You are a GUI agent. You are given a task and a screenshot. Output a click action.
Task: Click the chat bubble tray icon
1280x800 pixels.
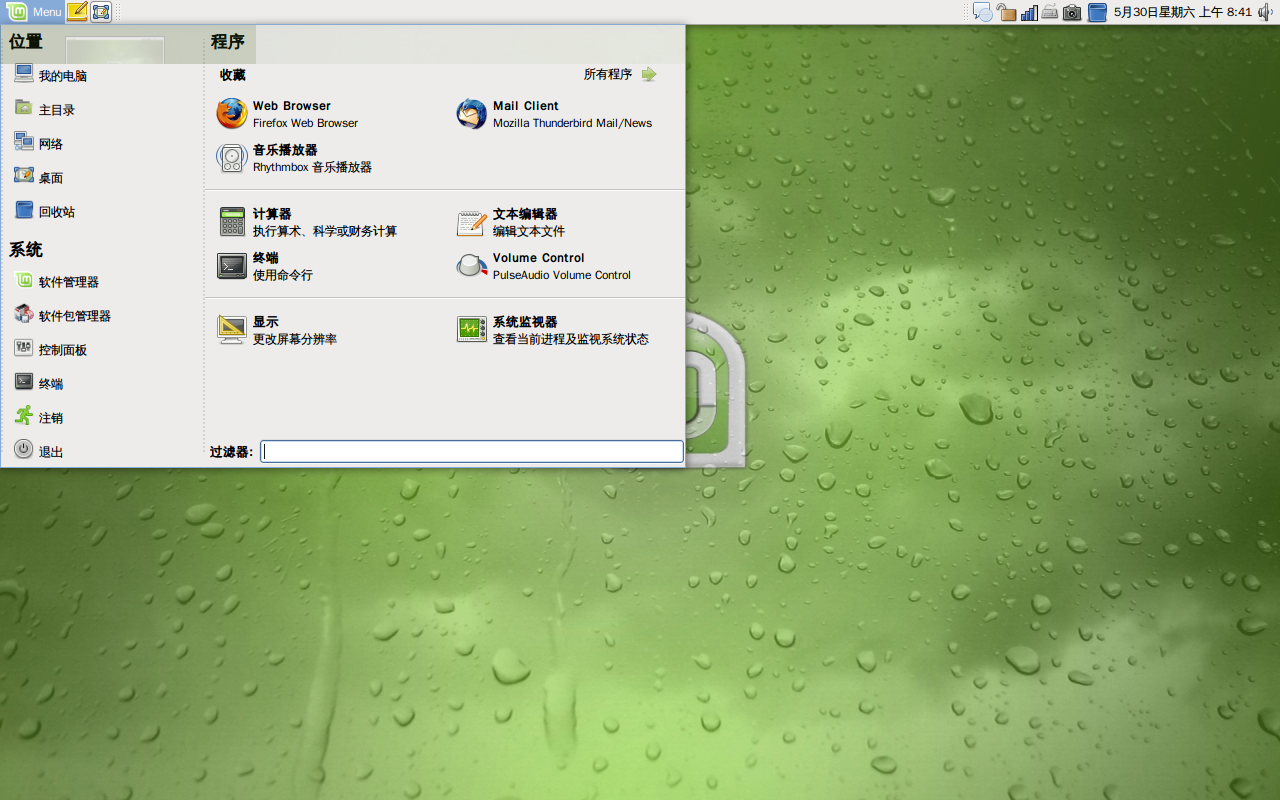983,12
